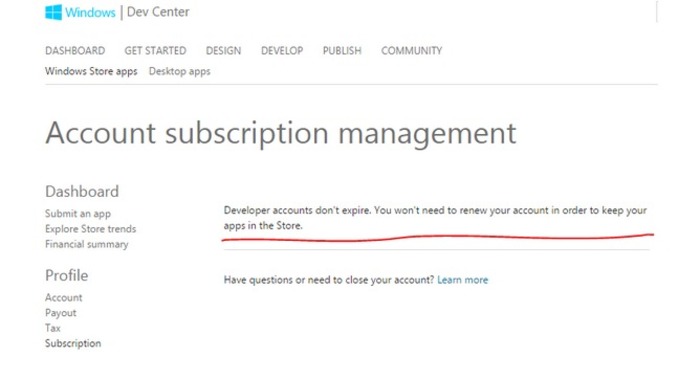Open the Payout settings link
Viewport: 700px width, 378px height.
click(x=61, y=313)
